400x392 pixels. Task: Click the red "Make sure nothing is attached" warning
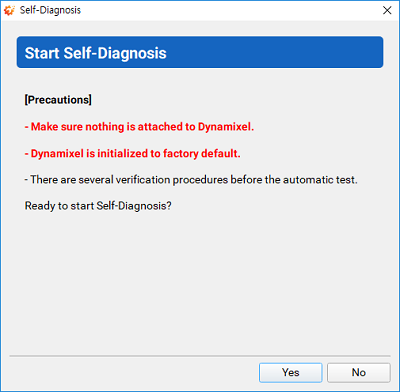click(139, 127)
